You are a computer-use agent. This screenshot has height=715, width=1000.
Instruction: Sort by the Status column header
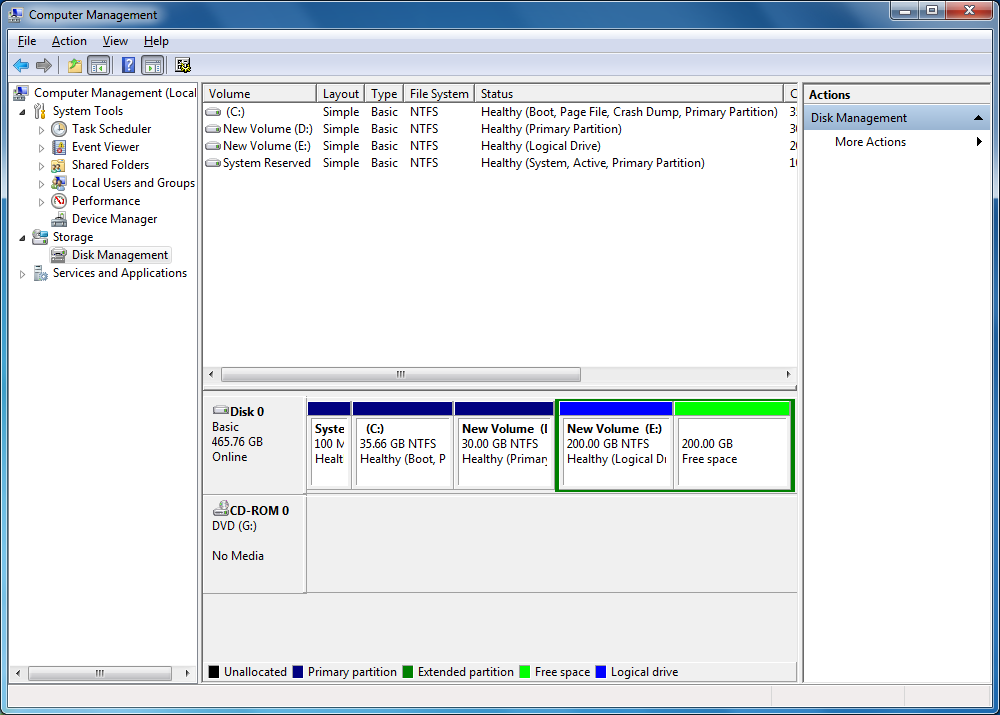[628, 94]
